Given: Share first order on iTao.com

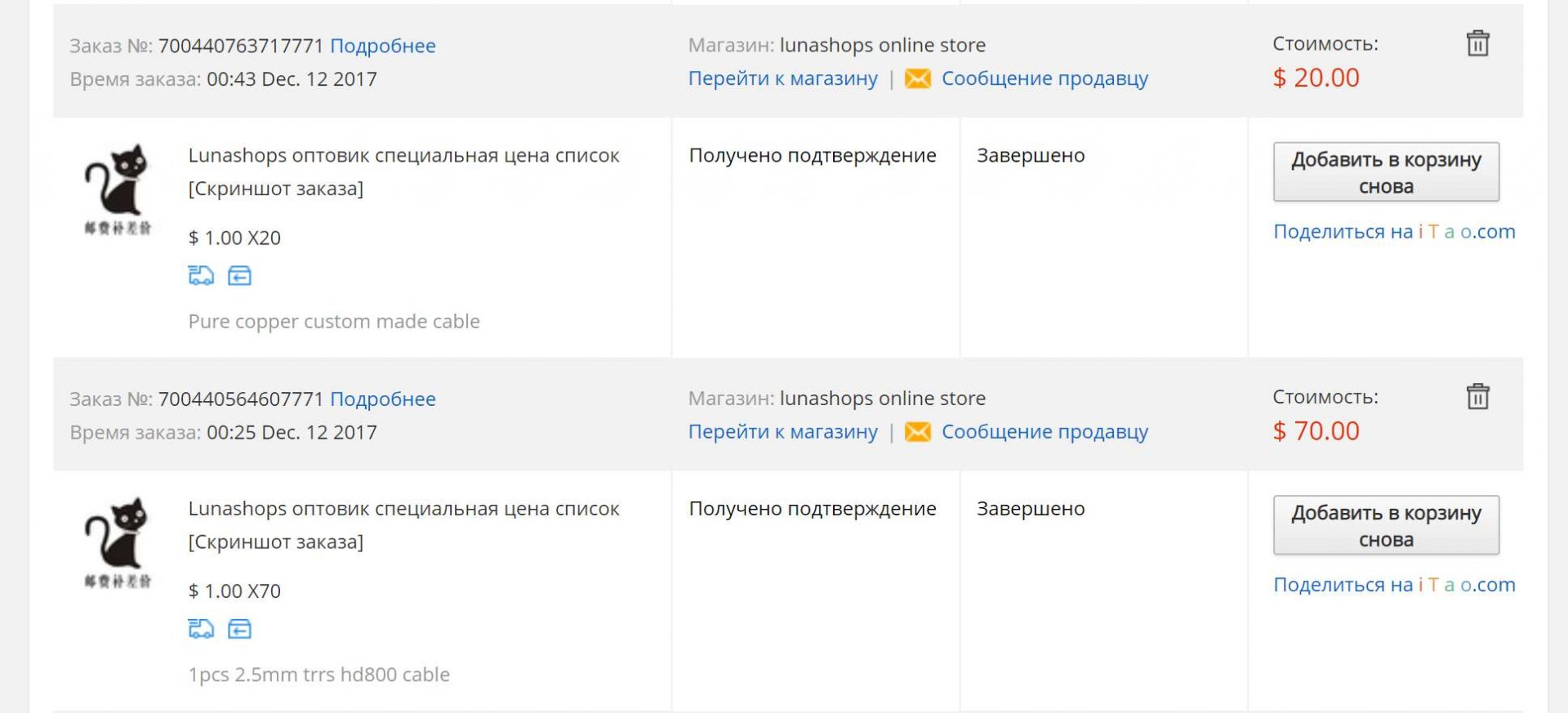Looking at the screenshot, I should [1393, 232].
